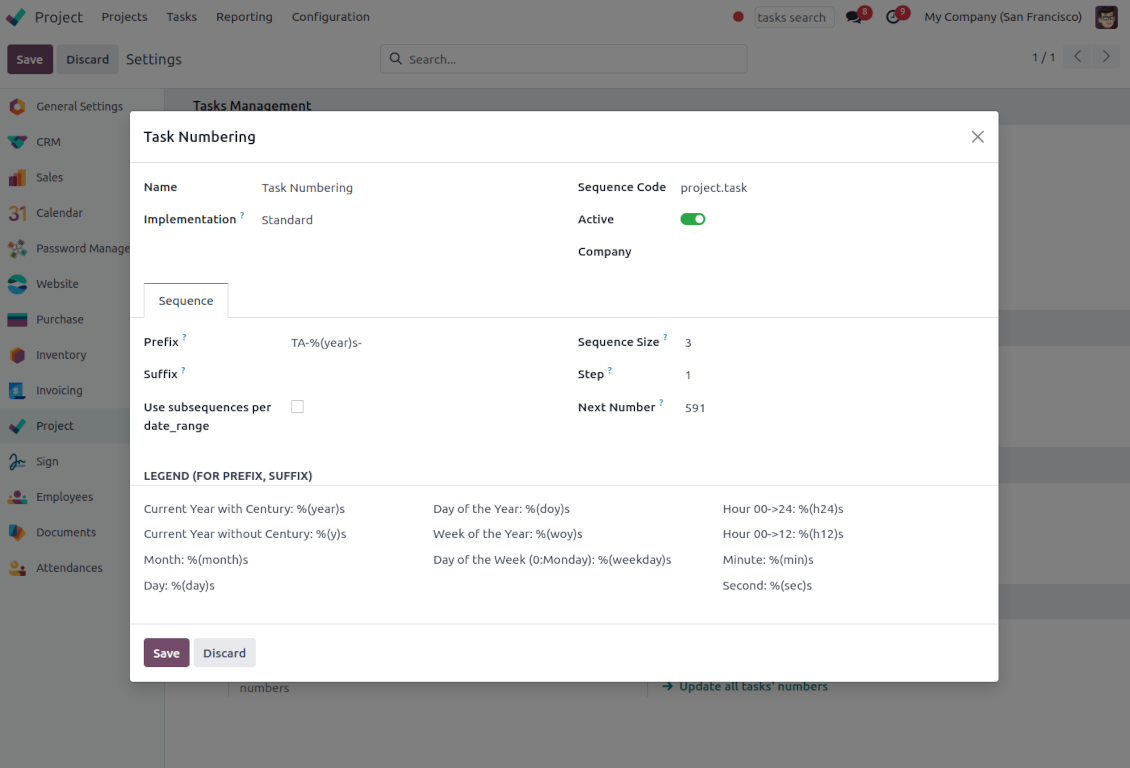Enable Use subsequences per date_range checkbox
Viewport: 1130px width, 768px height.
[x=297, y=407]
